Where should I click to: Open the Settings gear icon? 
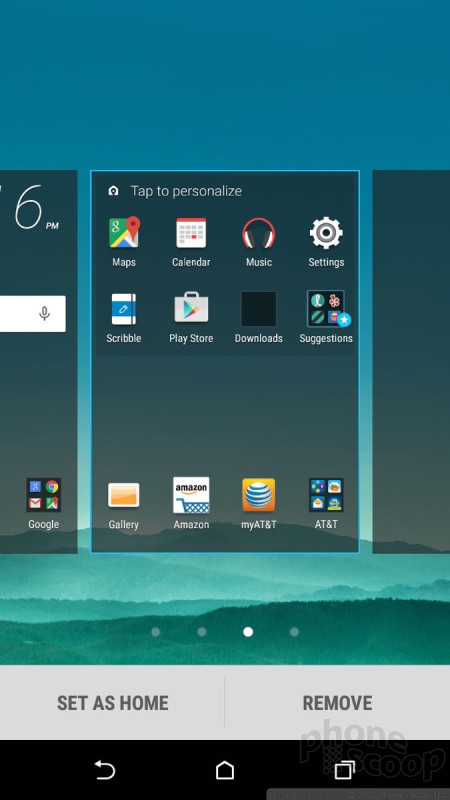[326, 233]
